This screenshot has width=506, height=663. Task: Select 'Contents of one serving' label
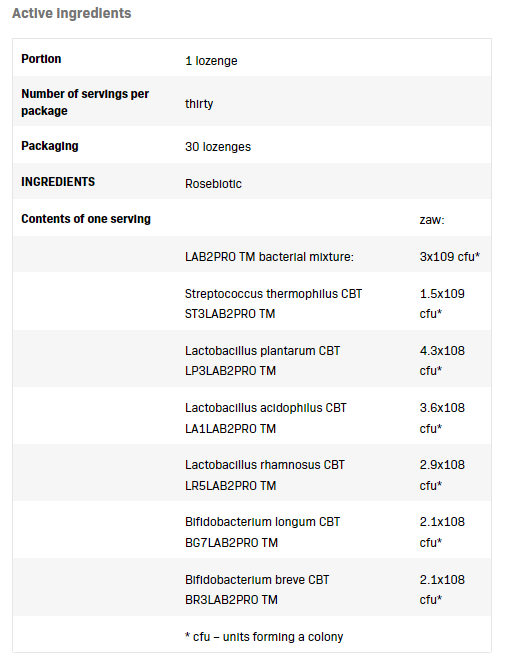(86, 219)
